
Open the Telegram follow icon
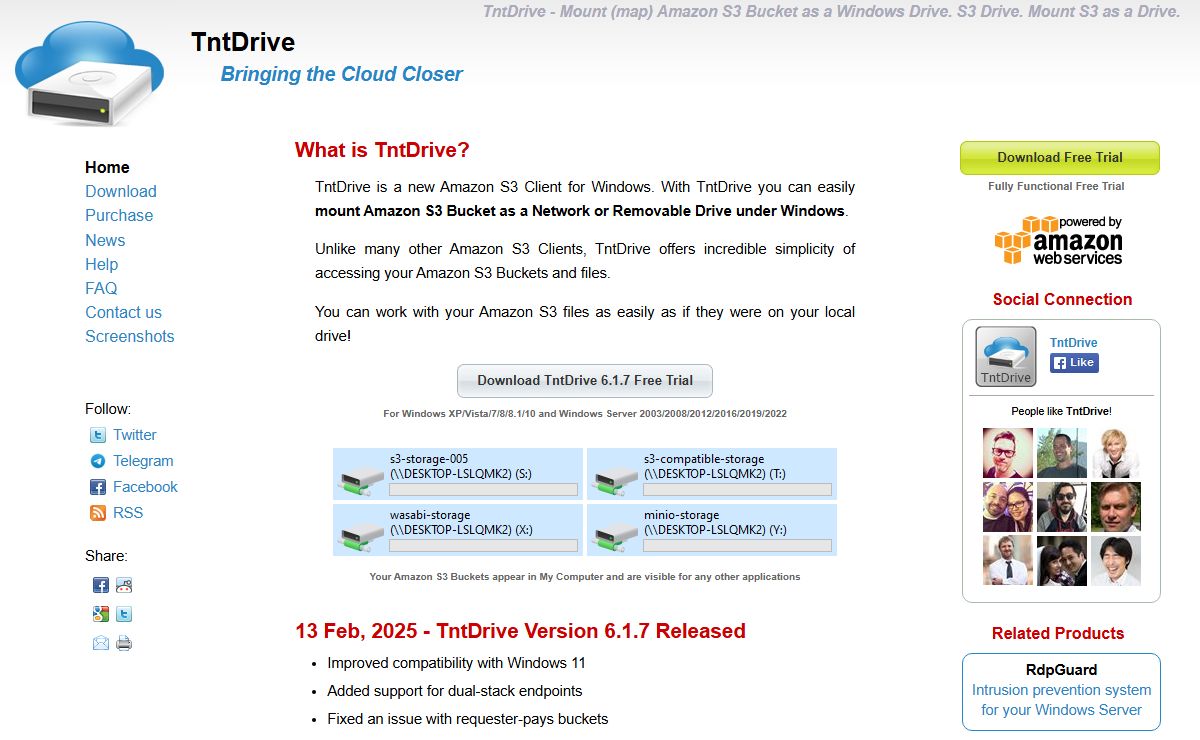point(98,461)
